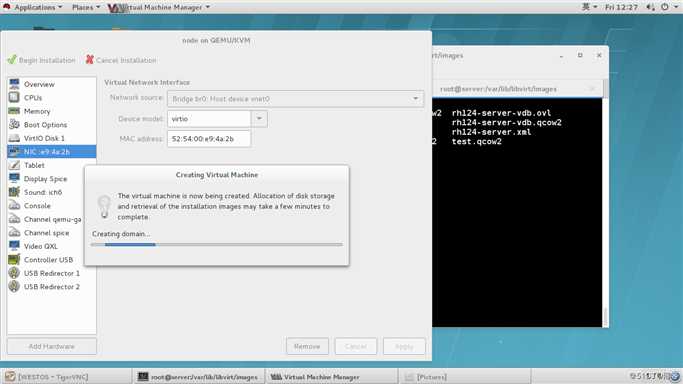The height and width of the screenshot is (384, 683).
Task: Open the input method menu in top panel
Action: point(589,7)
